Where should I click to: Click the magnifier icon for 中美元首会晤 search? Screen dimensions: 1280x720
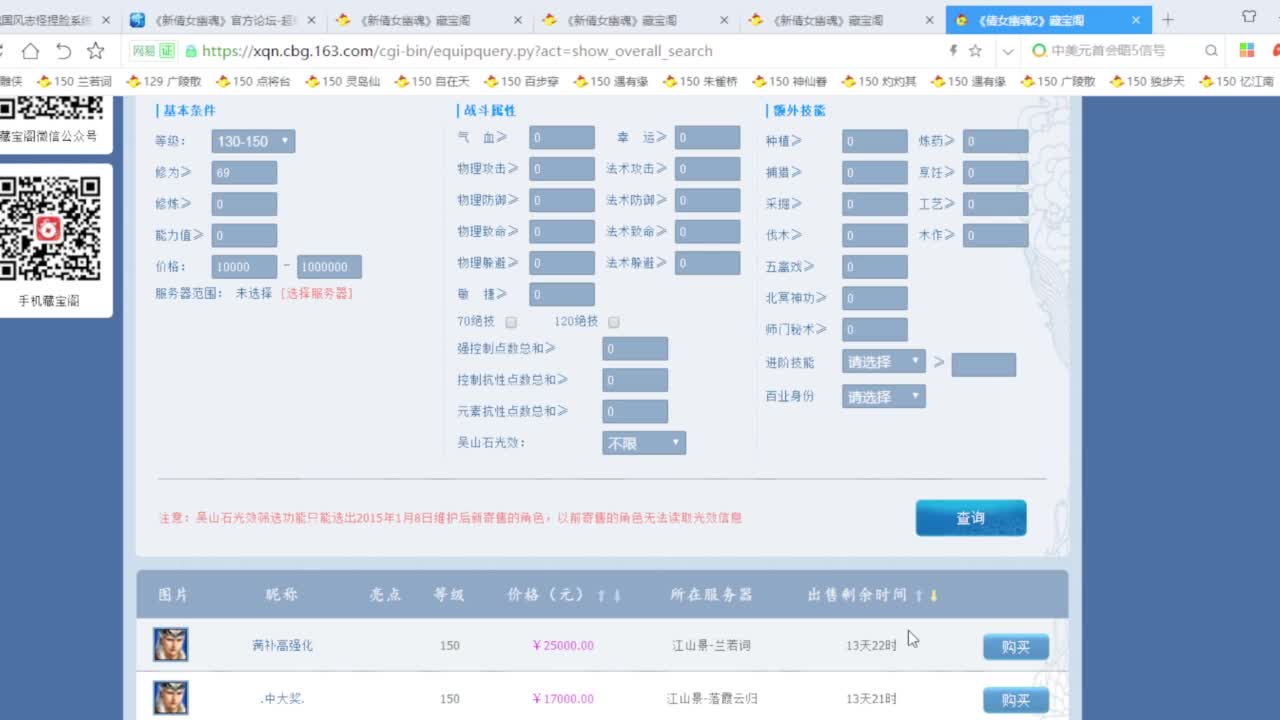coord(1211,50)
